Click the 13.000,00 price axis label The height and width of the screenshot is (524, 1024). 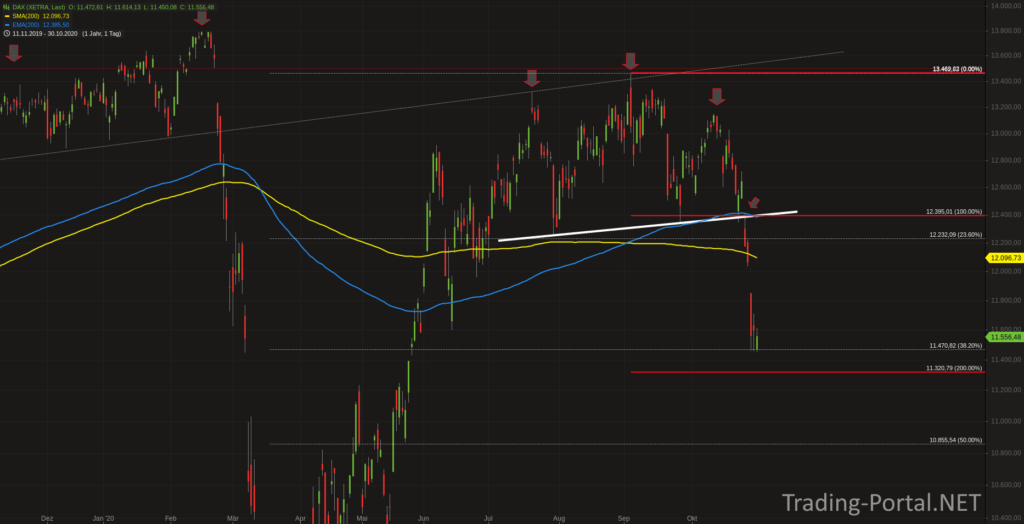click(x=1006, y=133)
